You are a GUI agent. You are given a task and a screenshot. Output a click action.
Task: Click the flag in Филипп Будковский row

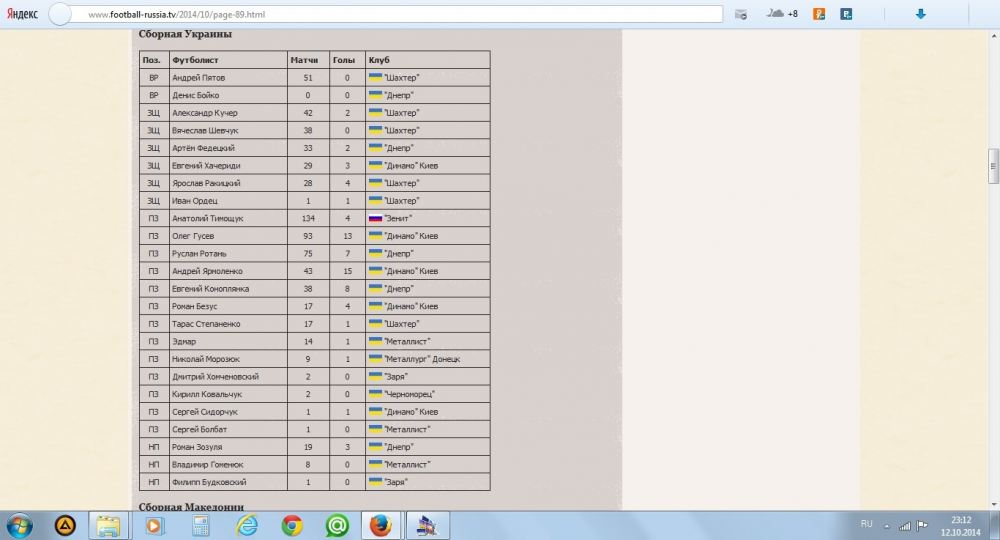(x=375, y=482)
